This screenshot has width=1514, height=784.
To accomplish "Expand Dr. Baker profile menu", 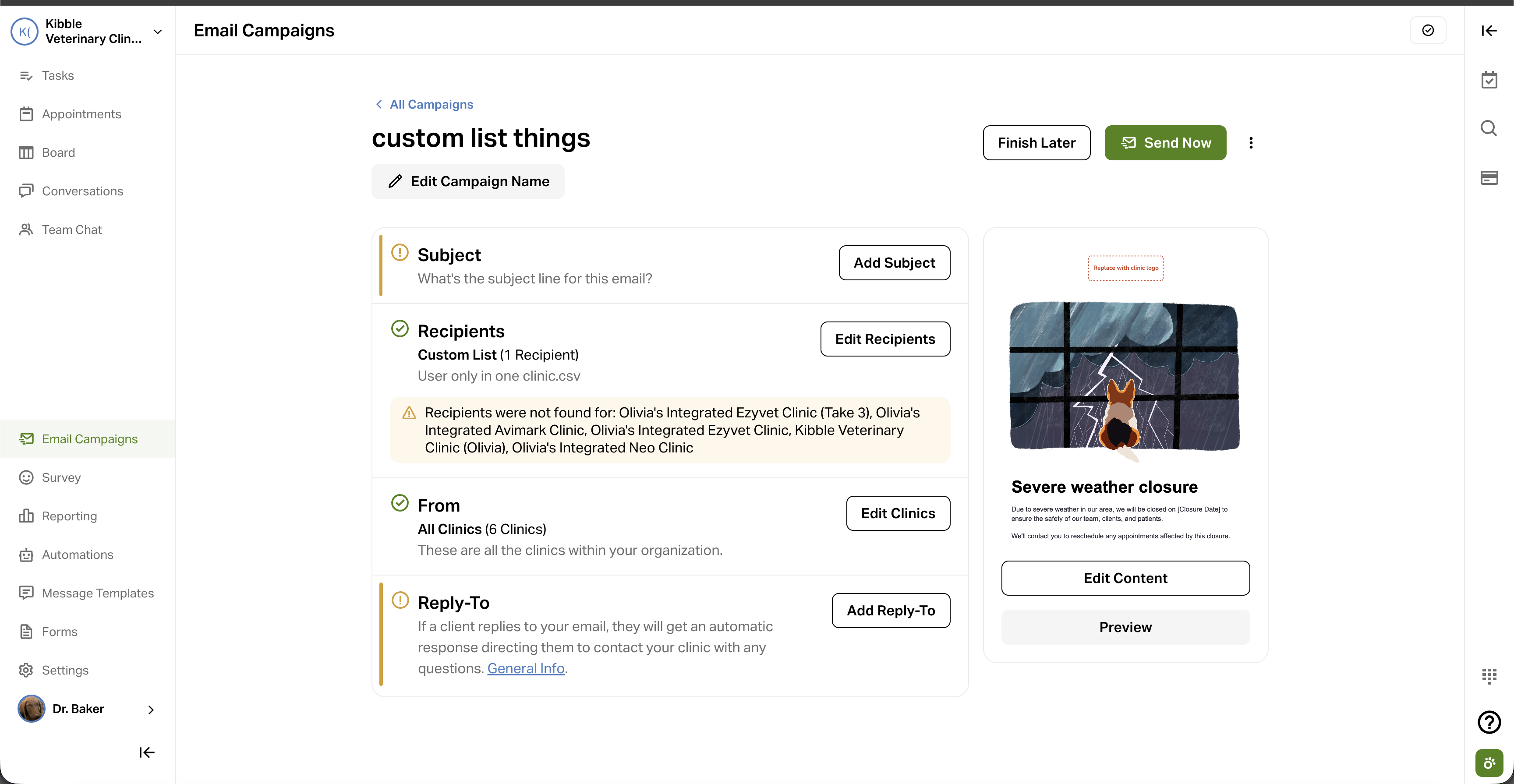I will click(151, 710).
